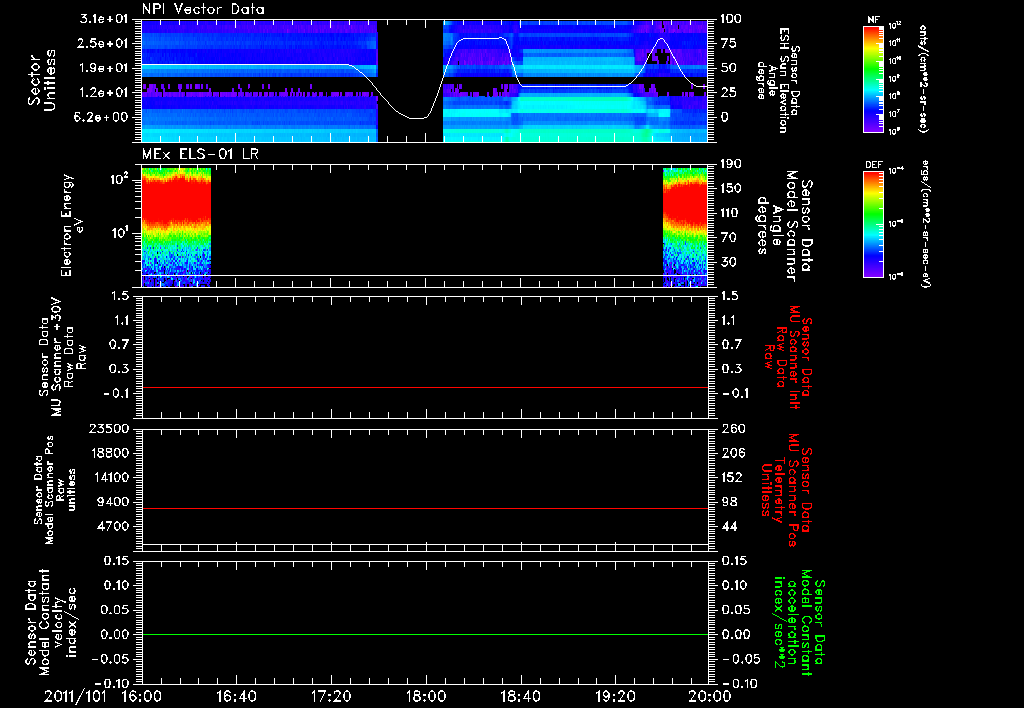The width and height of the screenshot is (1024, 708).
Task: Click the 4700 scanner position tick
Action: (x=112, y=526)
